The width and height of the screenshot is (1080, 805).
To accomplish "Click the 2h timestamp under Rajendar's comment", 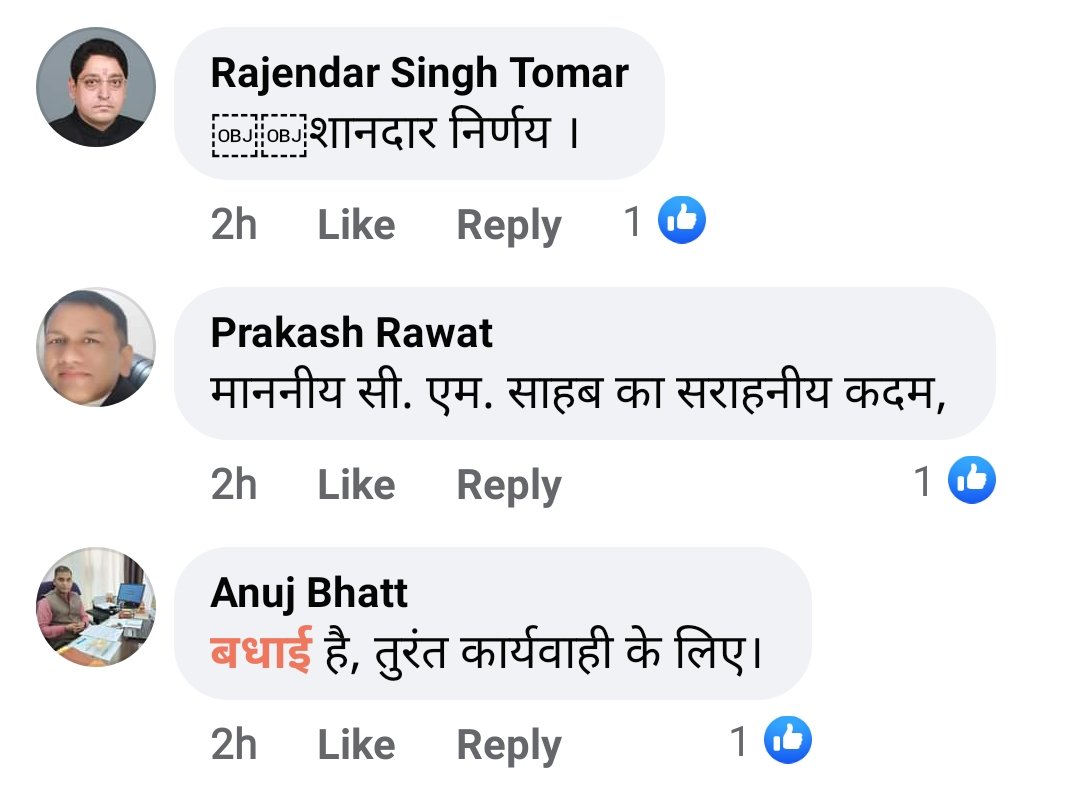I will click(234, 225).
